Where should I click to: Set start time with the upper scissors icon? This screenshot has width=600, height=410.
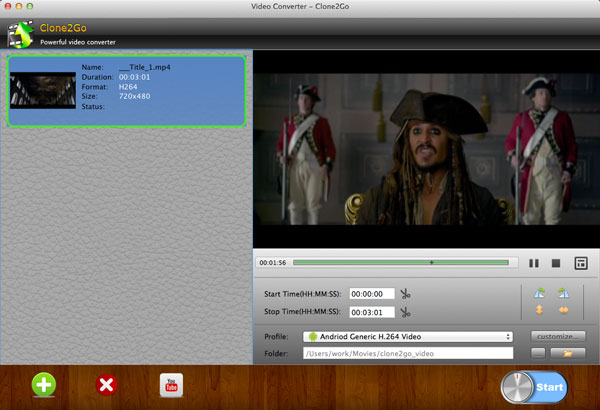click(405, 294)
